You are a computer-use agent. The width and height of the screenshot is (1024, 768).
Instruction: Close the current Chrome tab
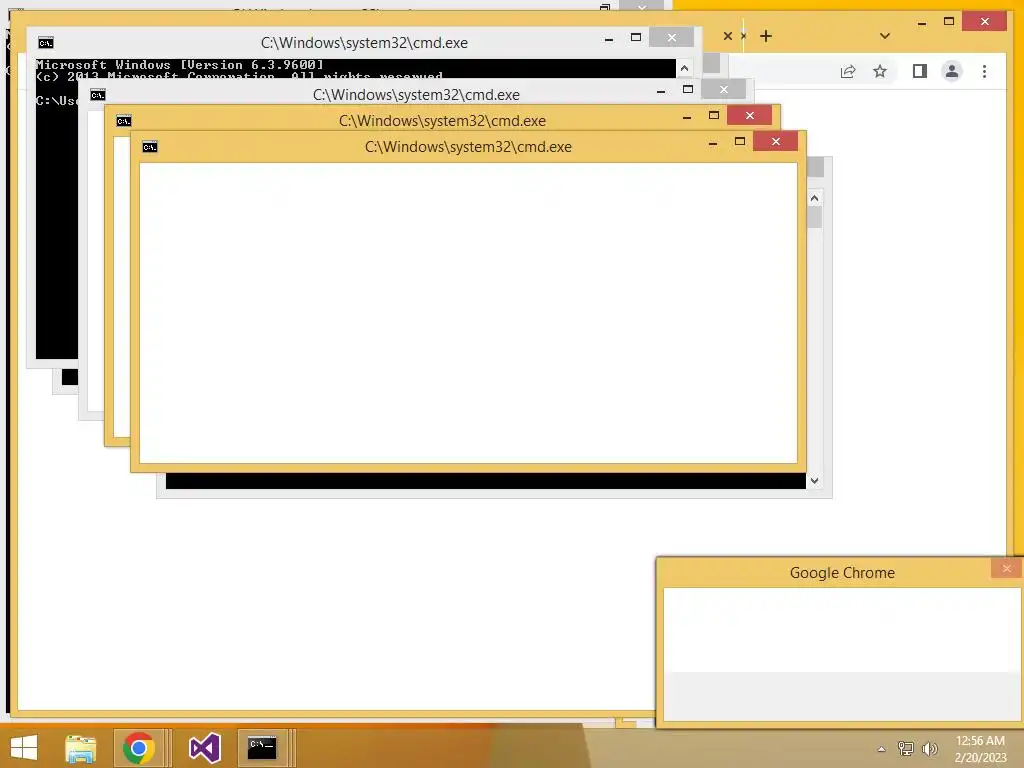[728, 37]
